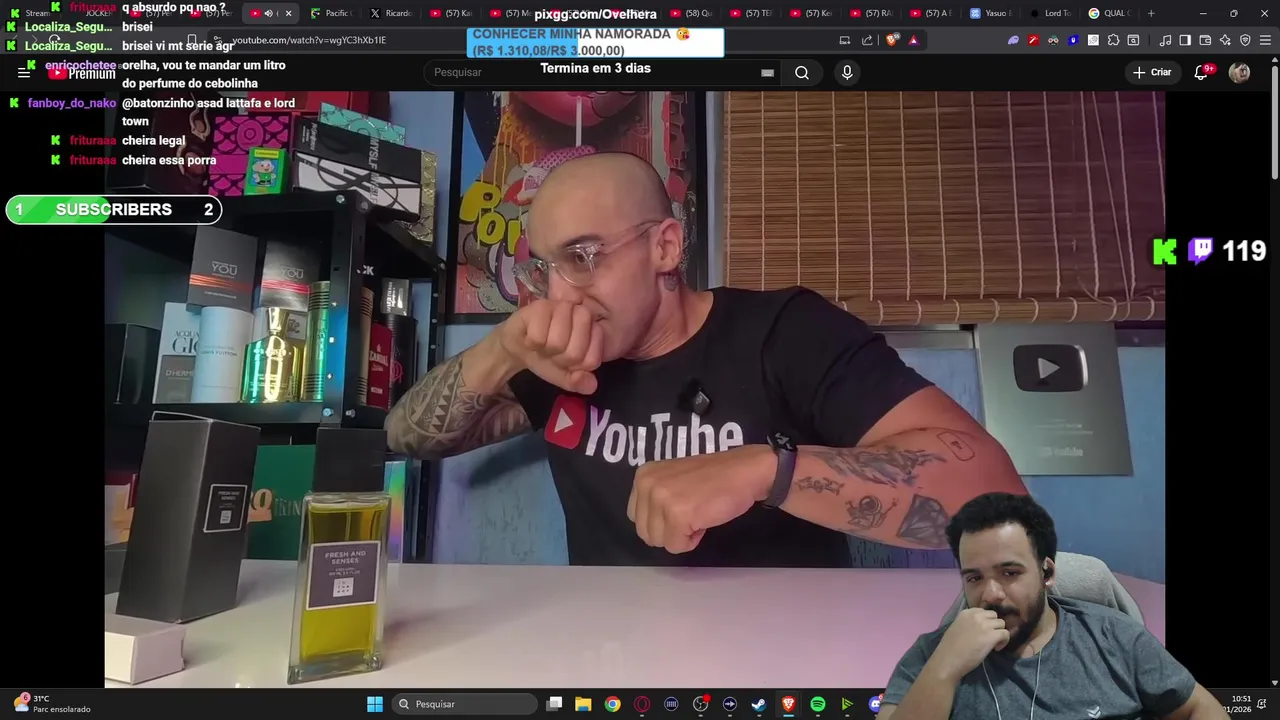Click the Criar button
1280x720 pixels.
click(x=1152, y=72)
